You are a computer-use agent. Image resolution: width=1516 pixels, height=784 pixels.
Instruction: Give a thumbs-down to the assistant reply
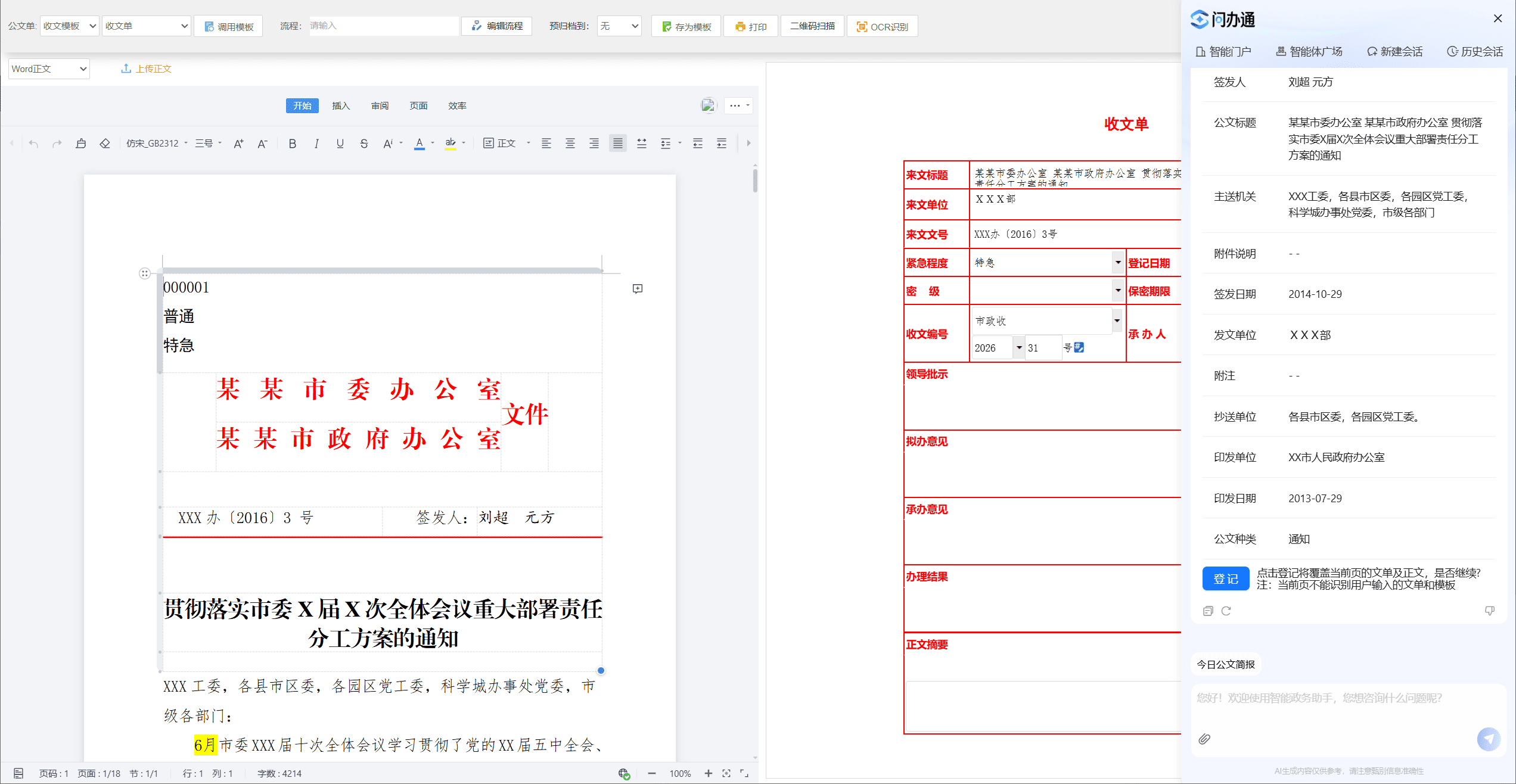(1489, 611)
